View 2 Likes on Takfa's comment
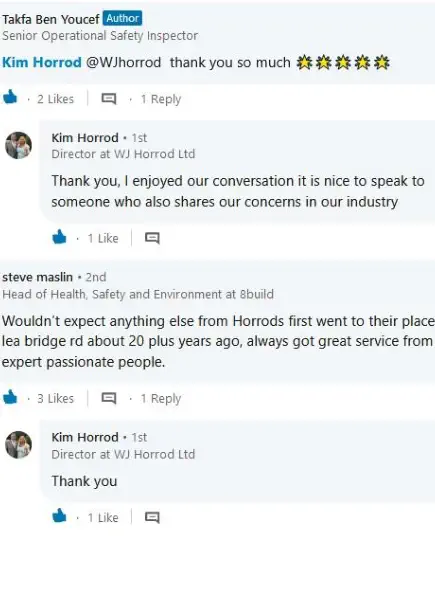The height and width of the screenshot is (595, 435). 55,99
